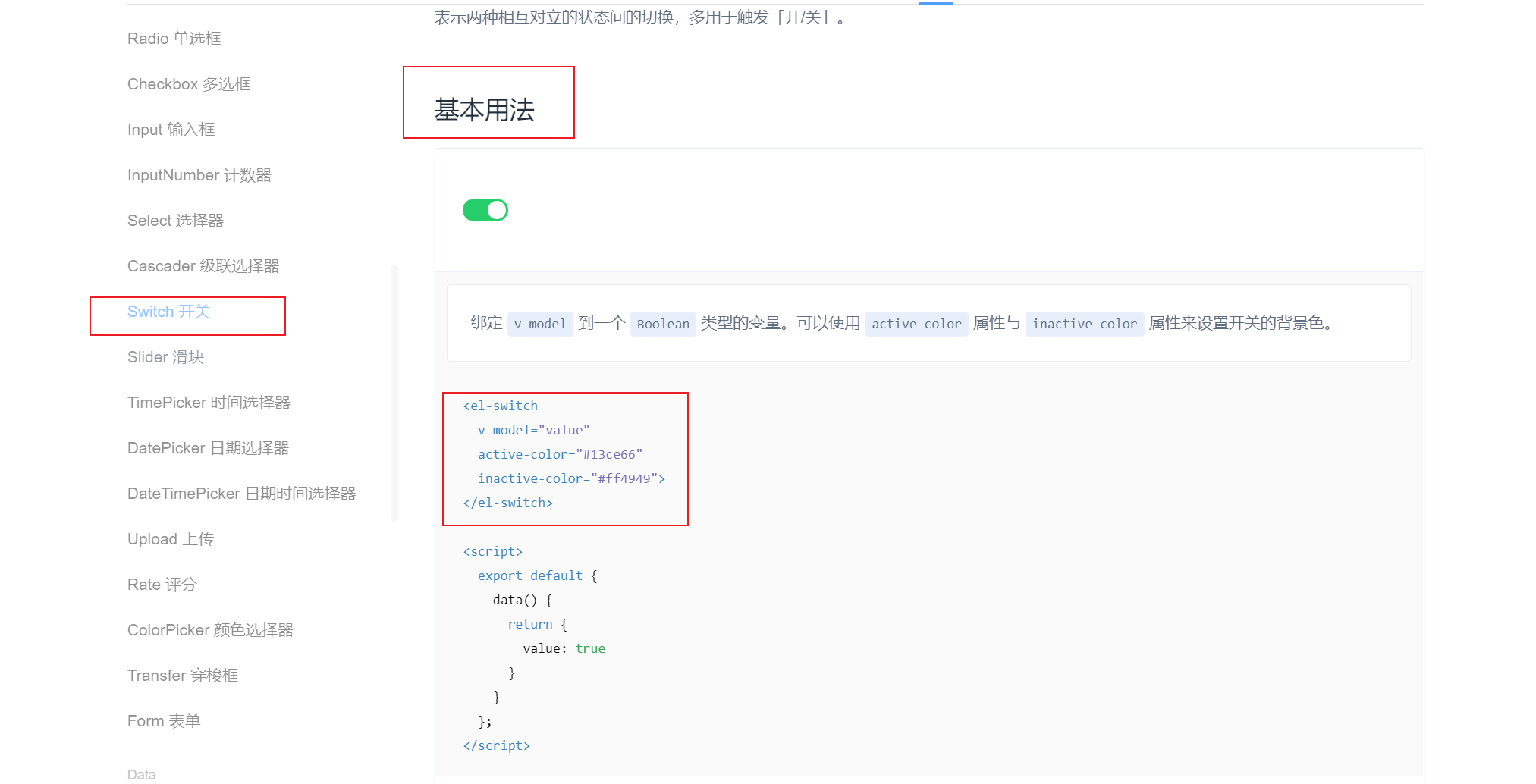Open "Cascader 级联选择器" docs
This screenshot has height=784, width=1536.
tap(204, 265)
